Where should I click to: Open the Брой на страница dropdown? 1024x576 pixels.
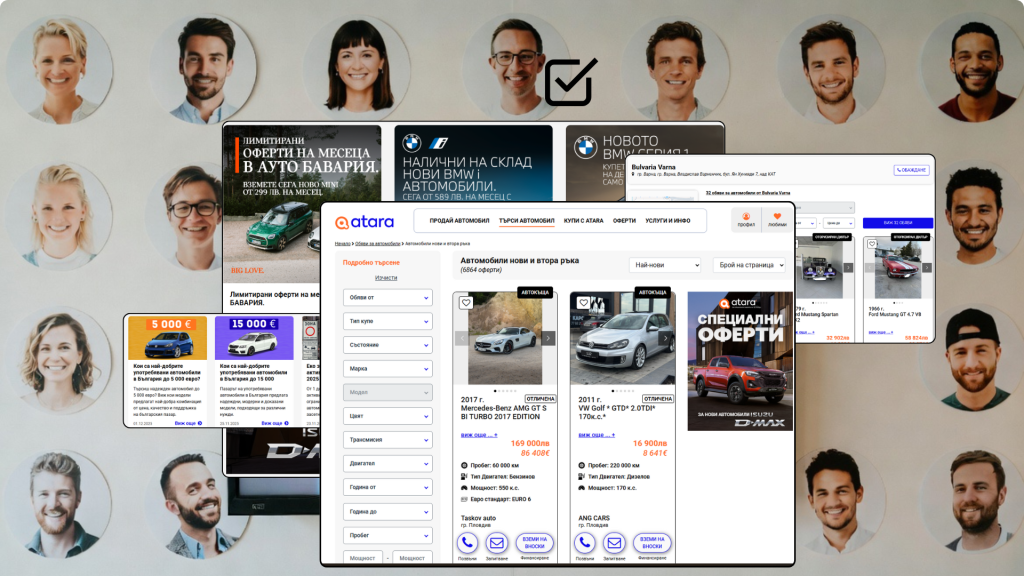[749, 265]
